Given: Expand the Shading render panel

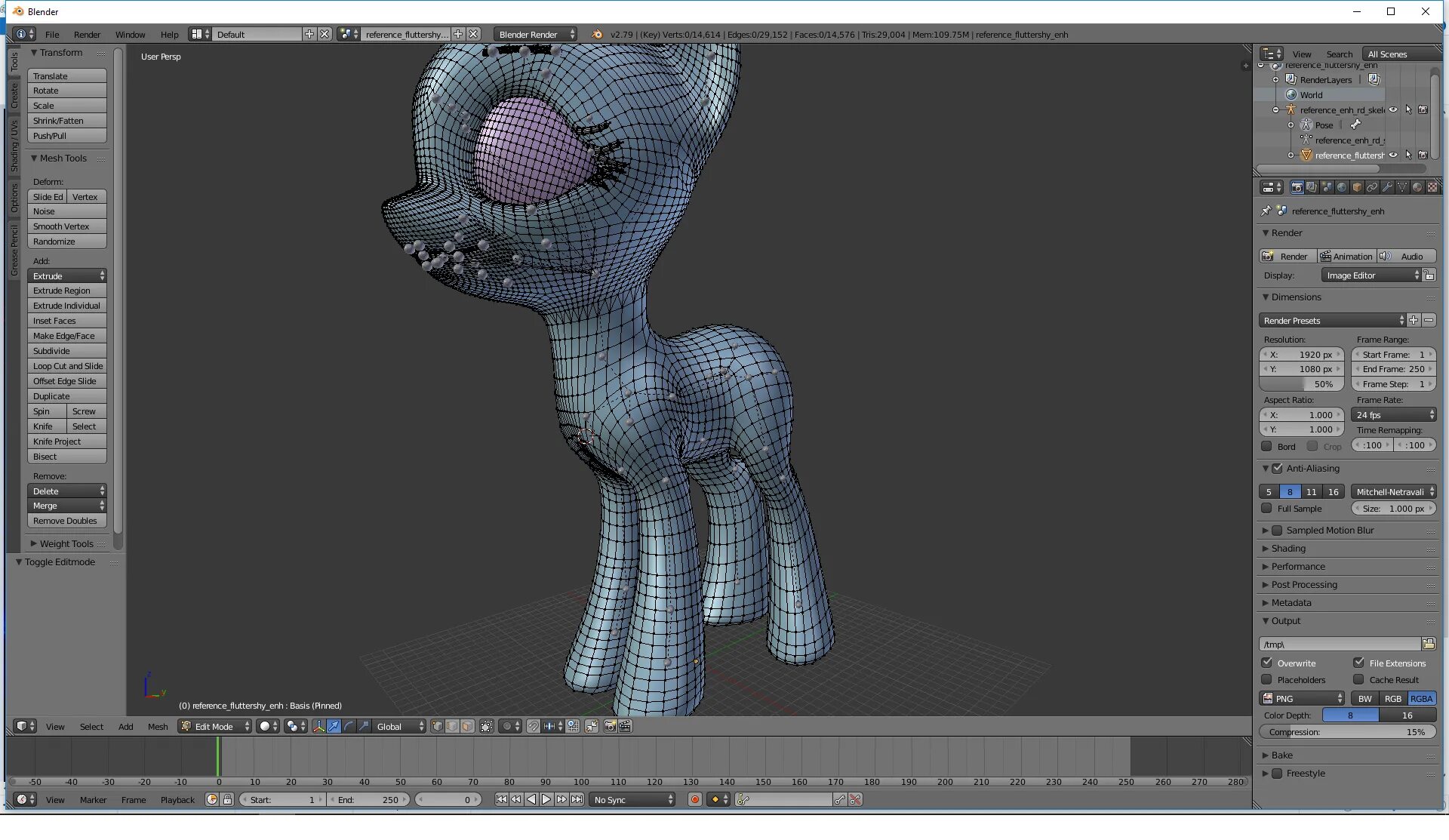Looking at the screenshot, I should pyautogui.click(x=1289, y=548).
